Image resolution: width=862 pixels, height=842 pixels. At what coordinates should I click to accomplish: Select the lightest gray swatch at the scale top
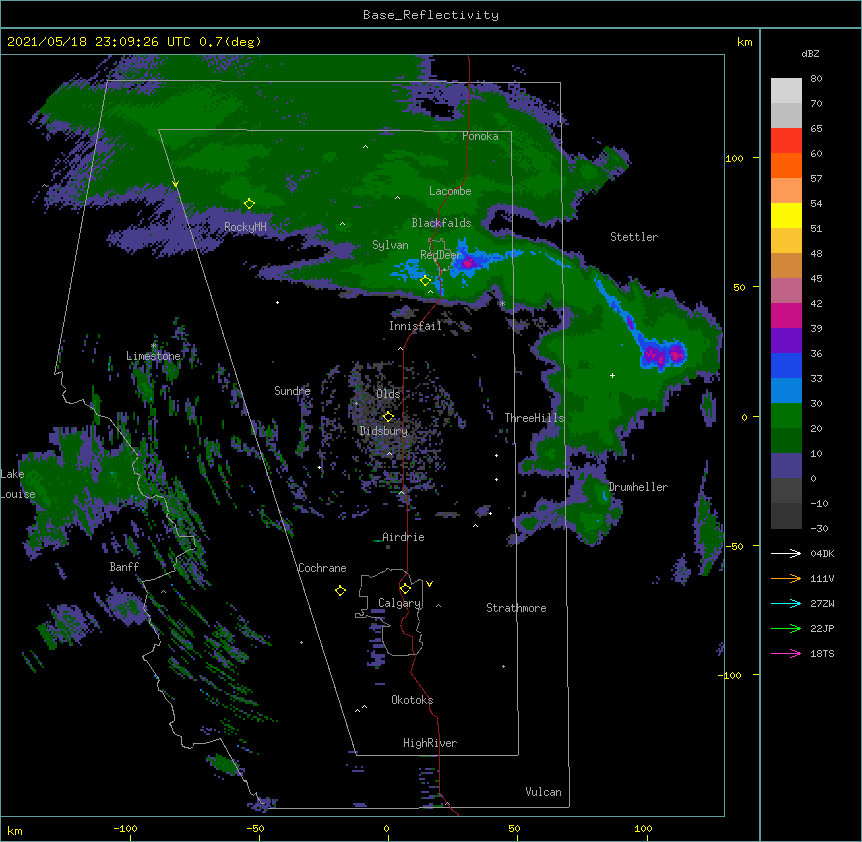786,91
